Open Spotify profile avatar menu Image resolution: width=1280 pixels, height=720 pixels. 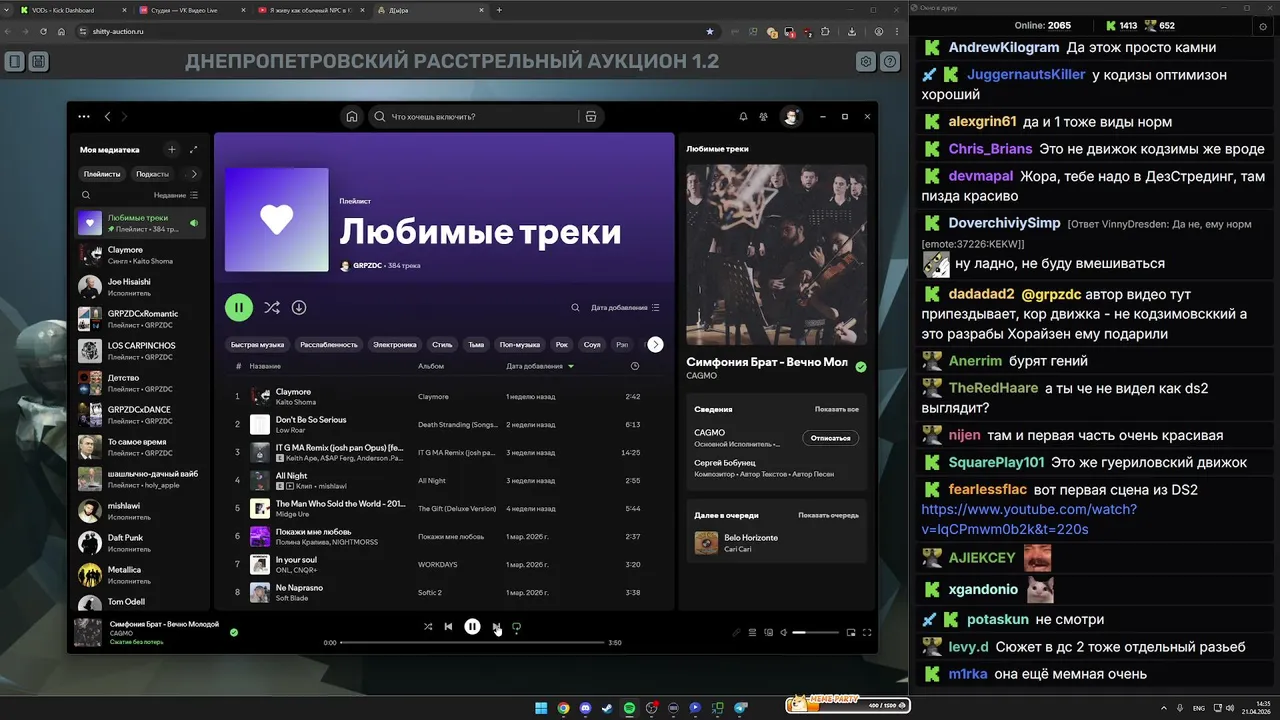click(x=791, y=117)
